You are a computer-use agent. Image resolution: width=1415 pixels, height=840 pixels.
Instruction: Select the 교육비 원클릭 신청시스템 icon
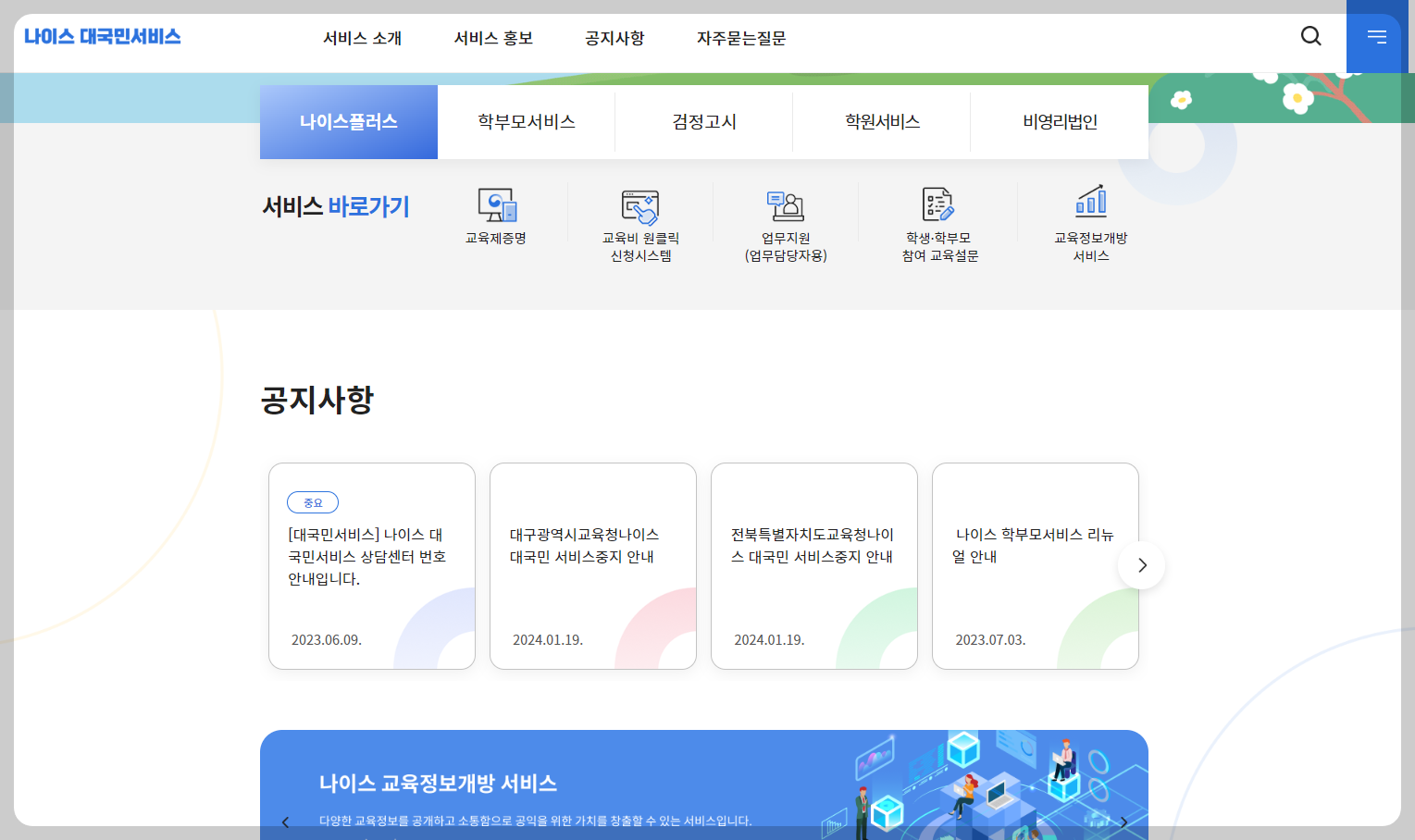click(x=641, y=222)
